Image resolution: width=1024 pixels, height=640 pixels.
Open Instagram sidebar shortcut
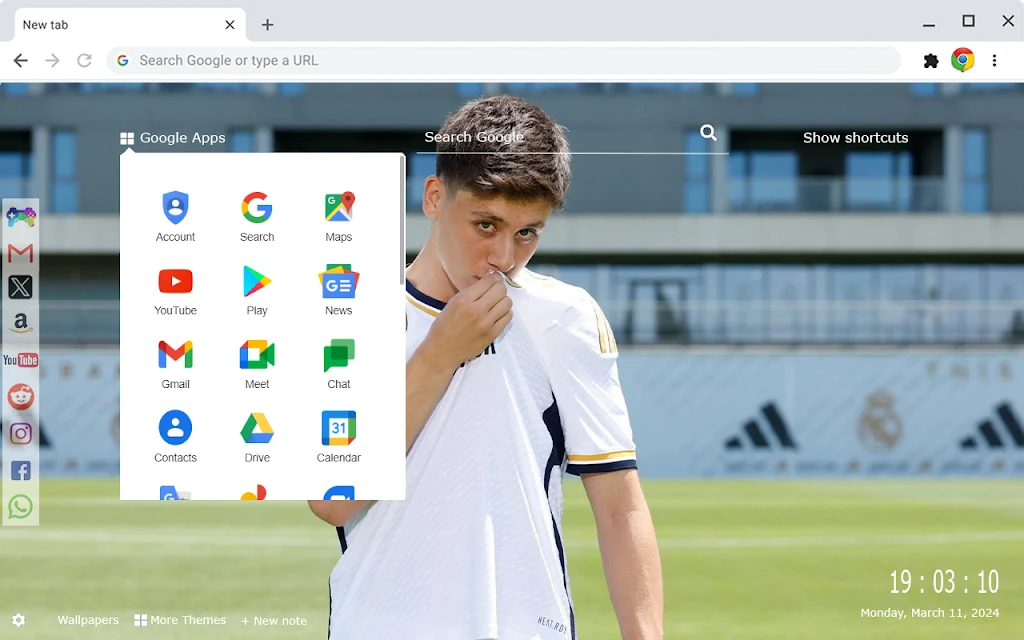(21, 434)
